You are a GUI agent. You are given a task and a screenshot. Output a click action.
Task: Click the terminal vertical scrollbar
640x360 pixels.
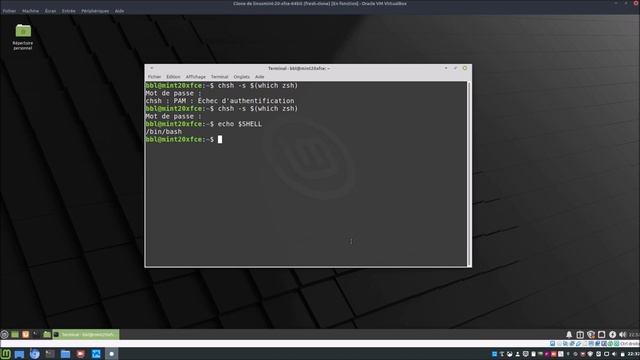pos(469,173)
